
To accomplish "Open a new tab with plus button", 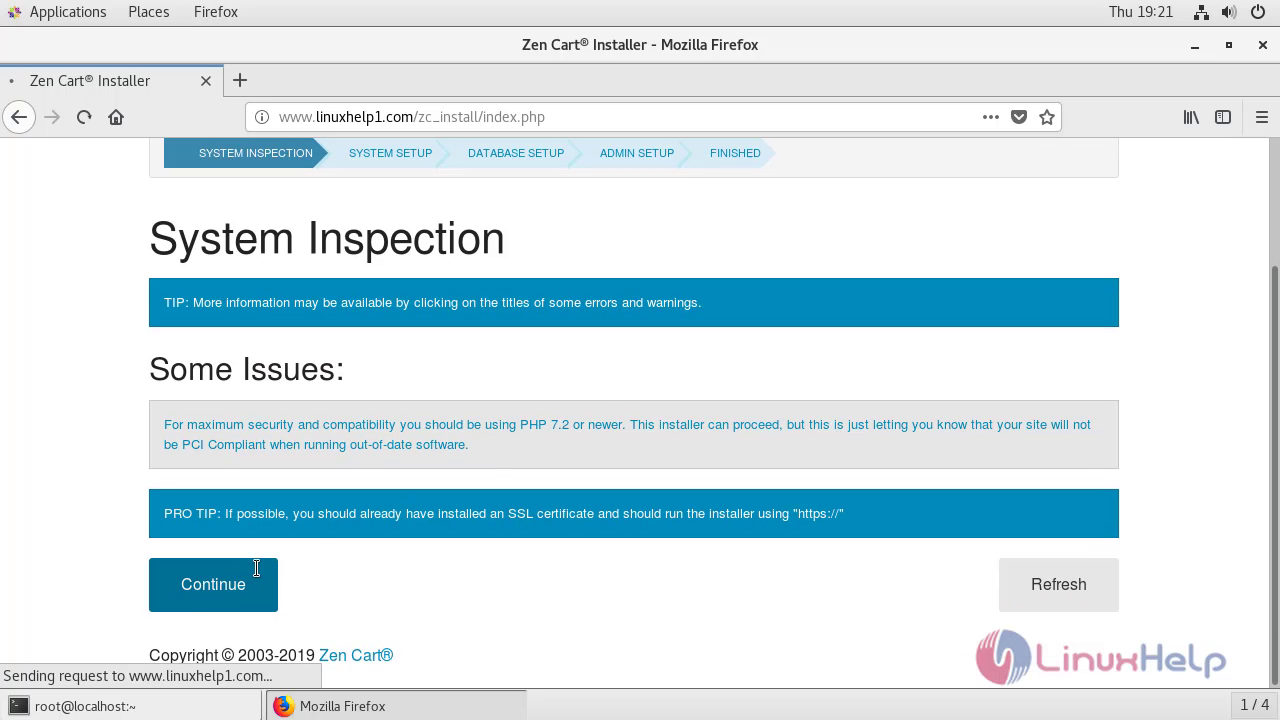I will (x=240, y=80).
